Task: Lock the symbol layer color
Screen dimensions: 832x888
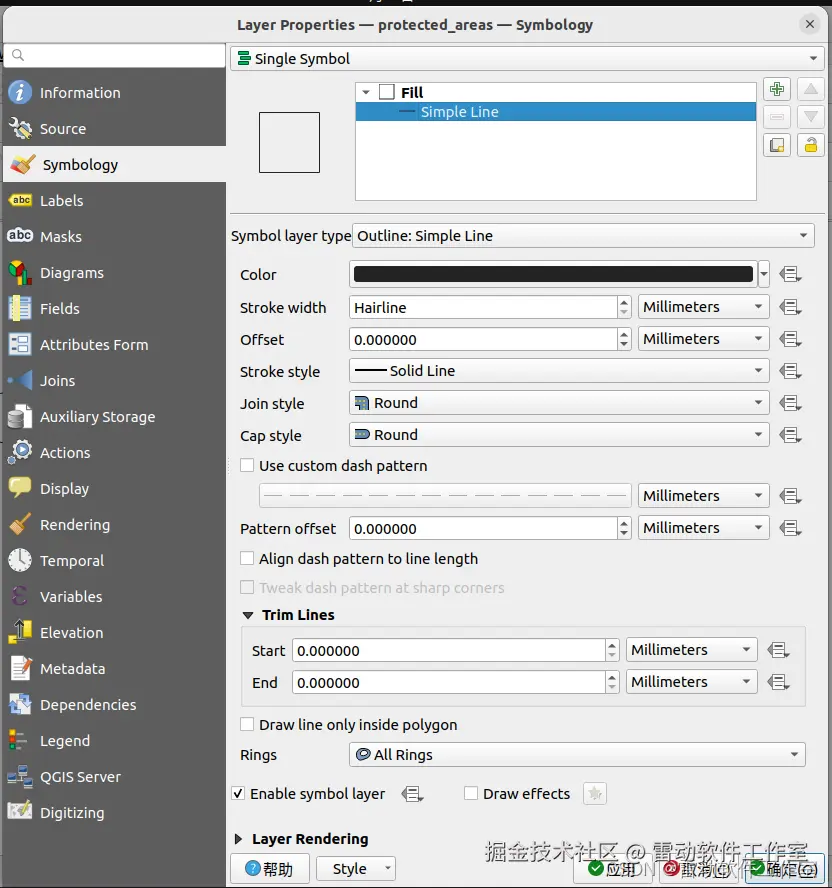Action: pos(810,146)
